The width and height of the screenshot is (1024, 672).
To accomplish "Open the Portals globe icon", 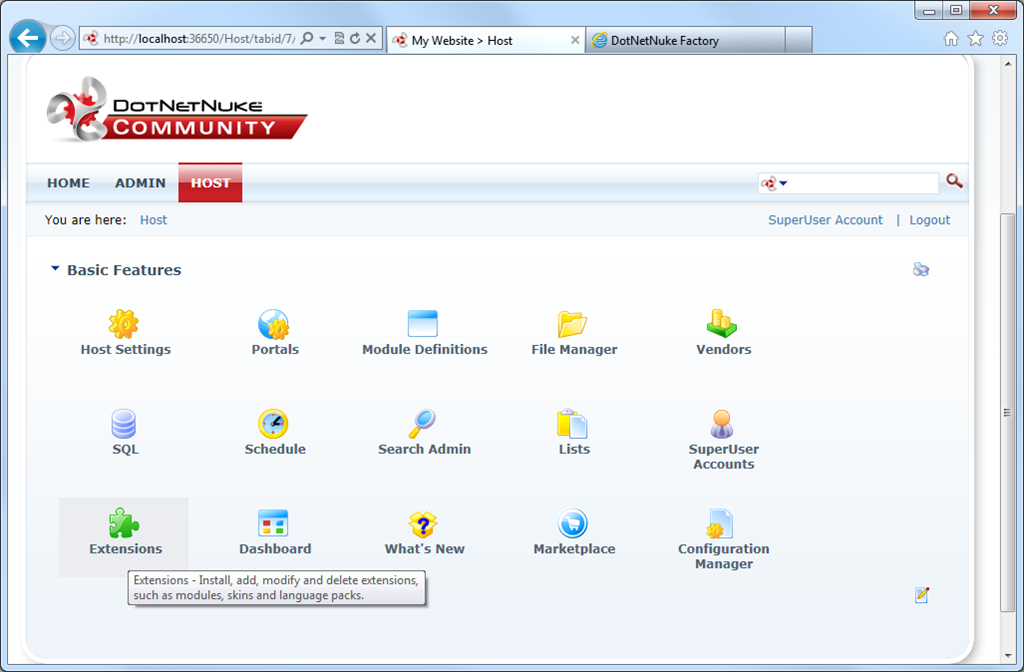I will pyautogui.click(x=274, y=324).
